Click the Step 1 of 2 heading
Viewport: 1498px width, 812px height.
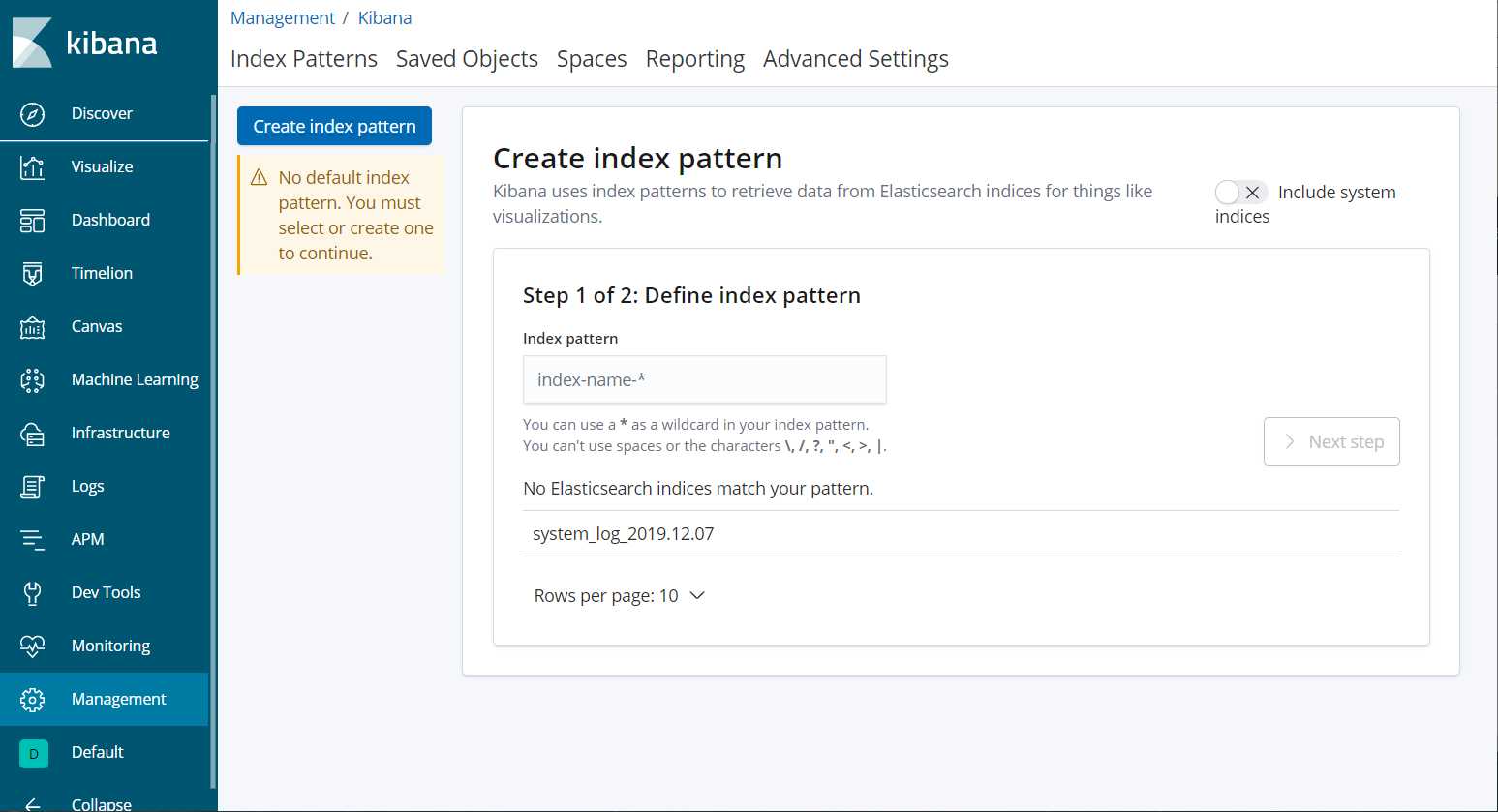pos(691,295)
